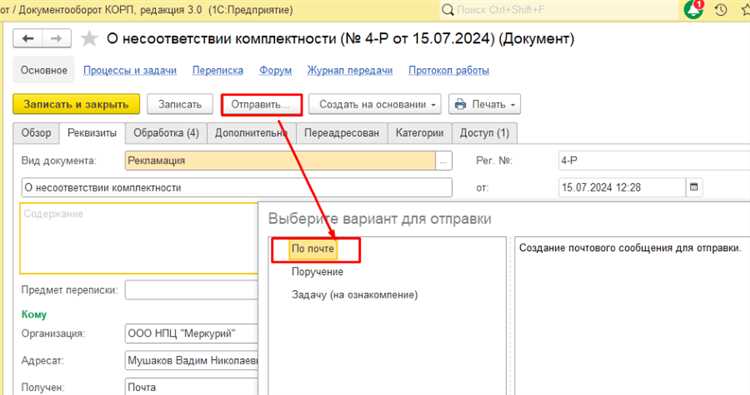Image resolution: width=750 pixels, height=395 pixels.
Task: Open document type selection ellipsis button
Action: point(444,161)
